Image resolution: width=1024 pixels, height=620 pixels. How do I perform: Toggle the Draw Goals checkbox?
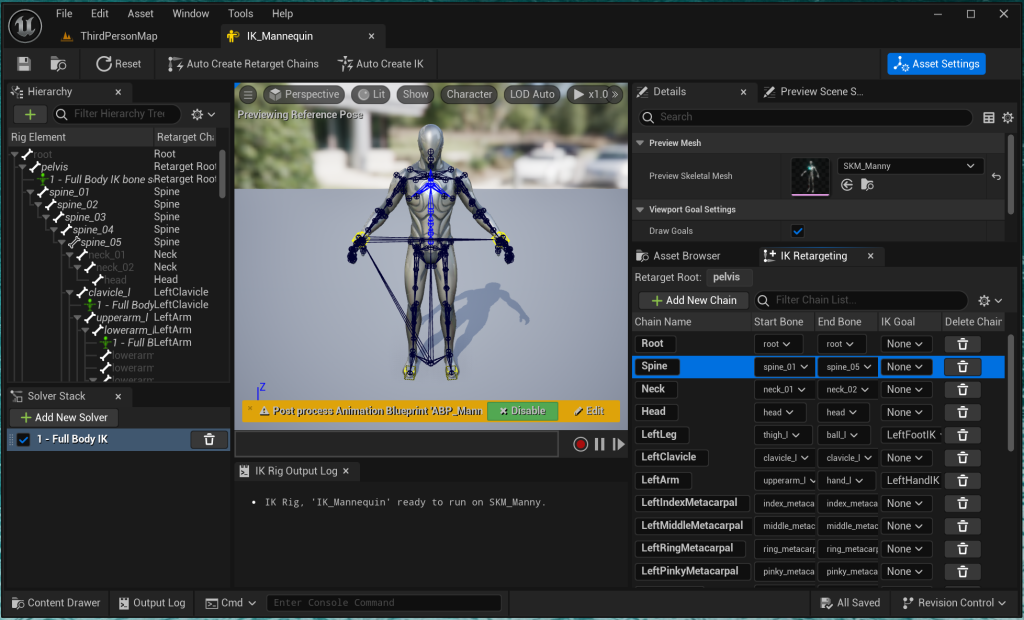pos(797,231)
